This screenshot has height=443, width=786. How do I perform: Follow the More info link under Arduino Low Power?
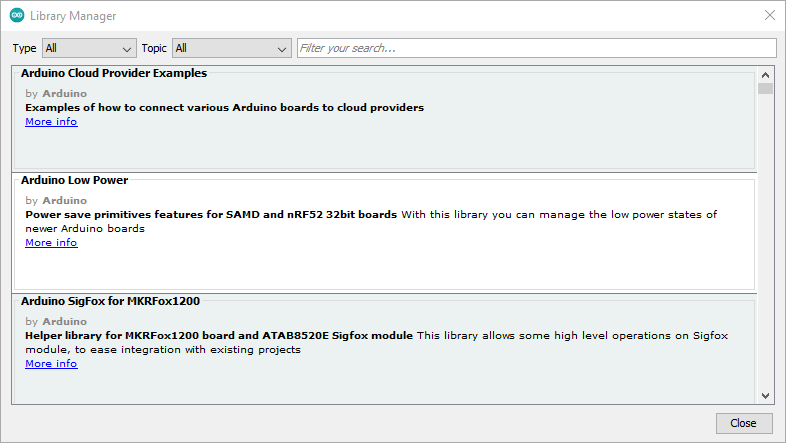pos(51,243)
